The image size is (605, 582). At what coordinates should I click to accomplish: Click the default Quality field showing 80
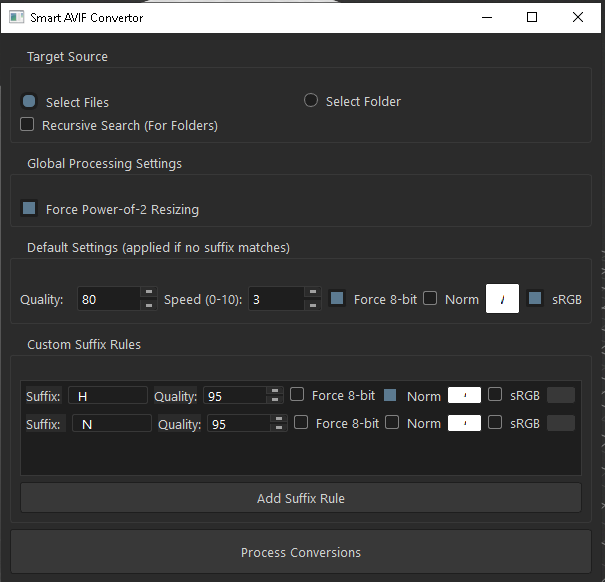coord(109,299)
